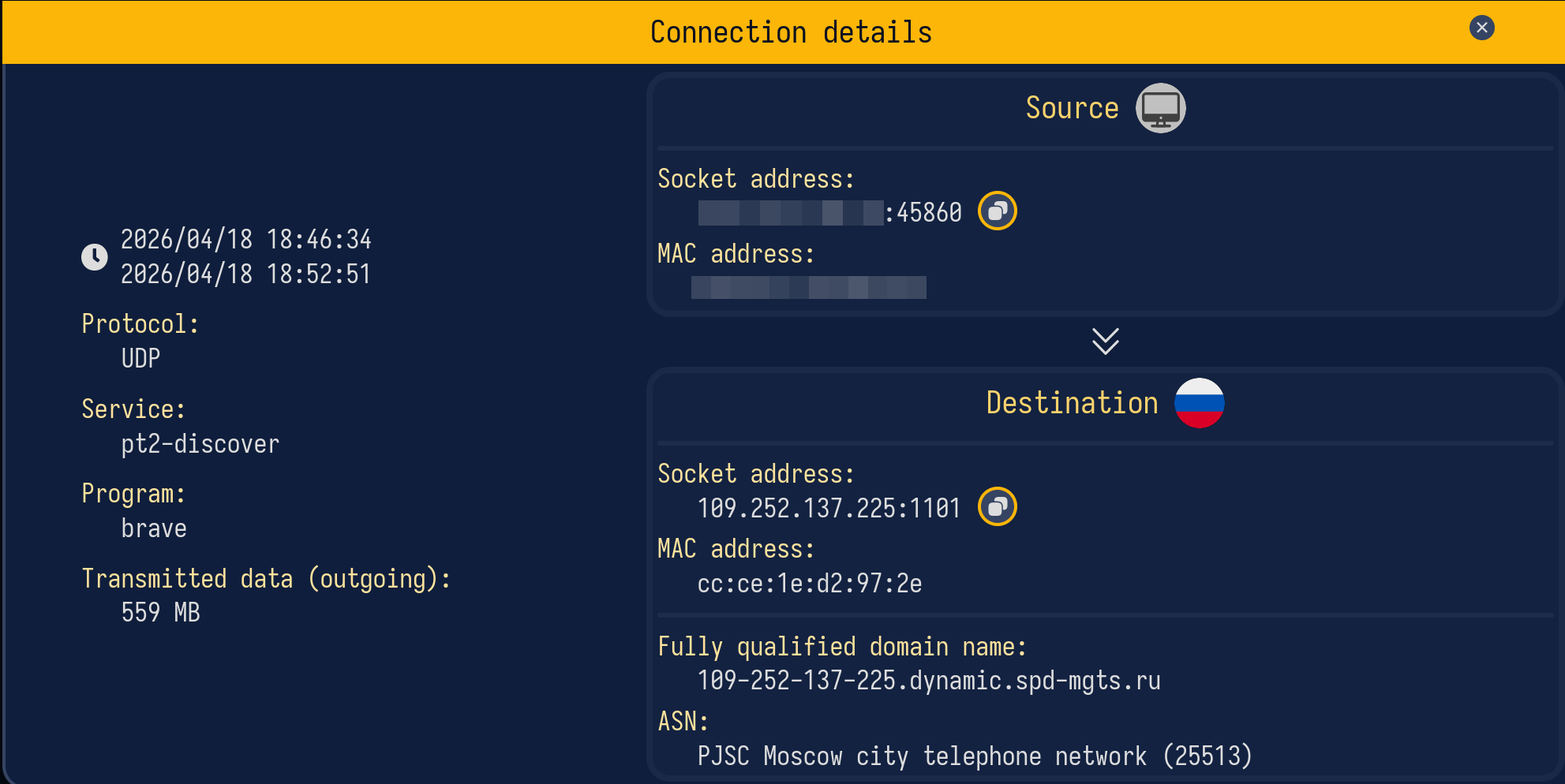Click the destination MAC address cc:ce:1e:d2:97:2e

[809, 584]
